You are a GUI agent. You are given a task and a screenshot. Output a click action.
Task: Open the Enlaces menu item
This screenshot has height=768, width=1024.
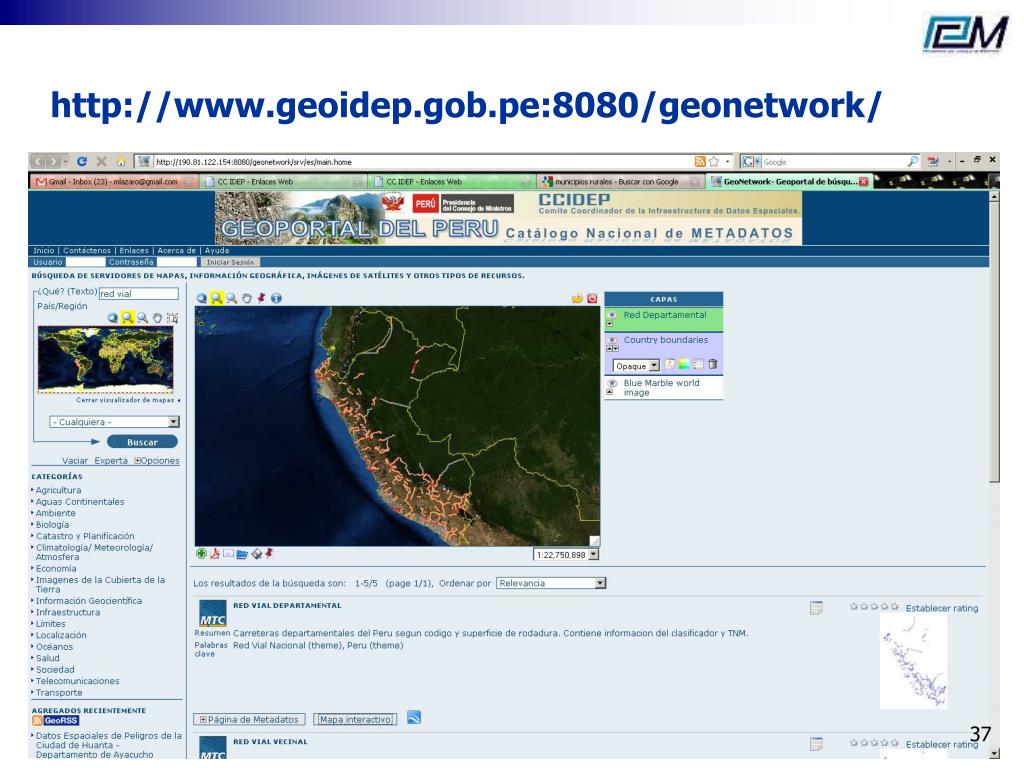coord(134,251)
